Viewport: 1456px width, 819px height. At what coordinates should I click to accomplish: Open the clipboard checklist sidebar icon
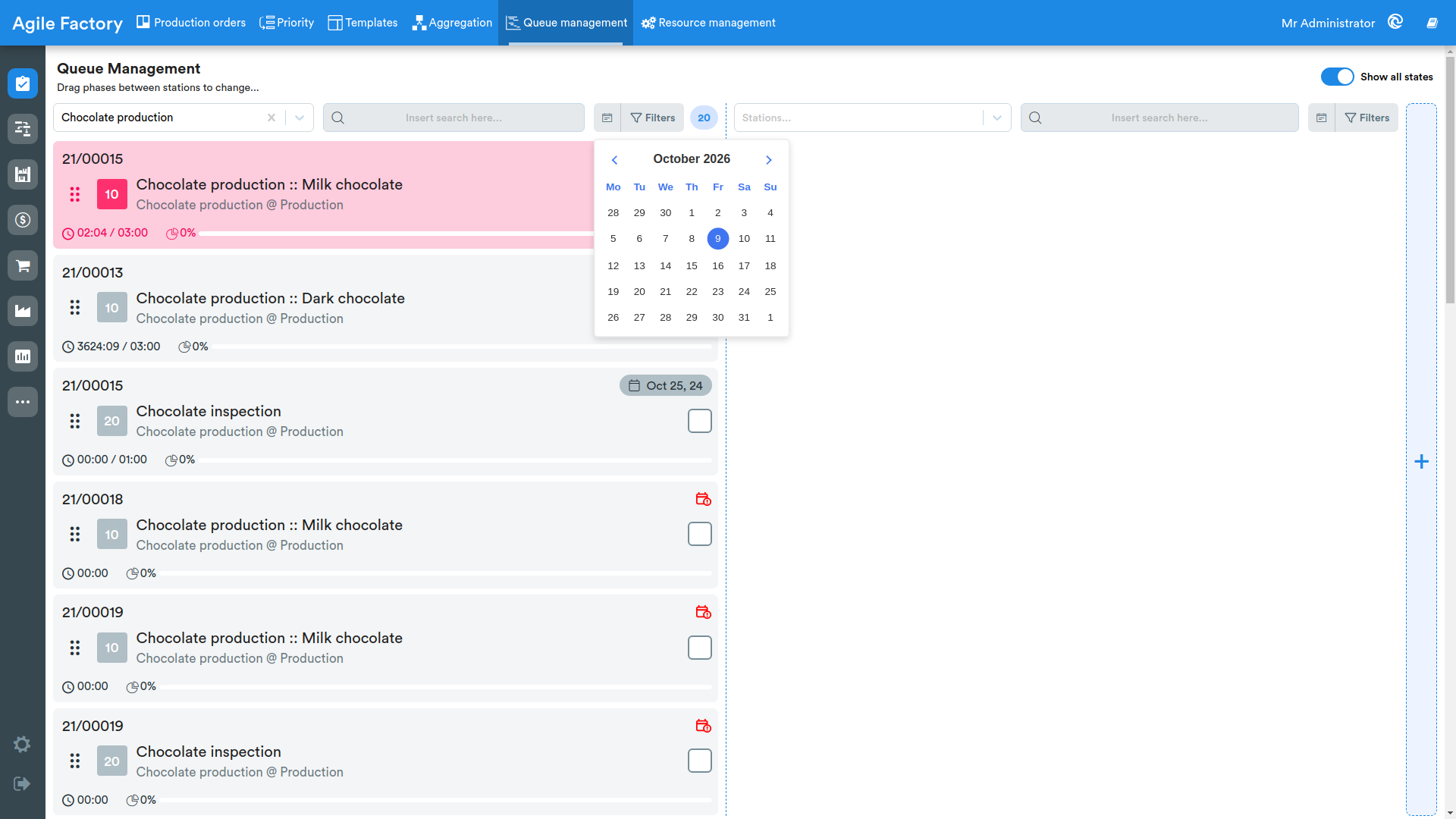click(x=23, y=83)
